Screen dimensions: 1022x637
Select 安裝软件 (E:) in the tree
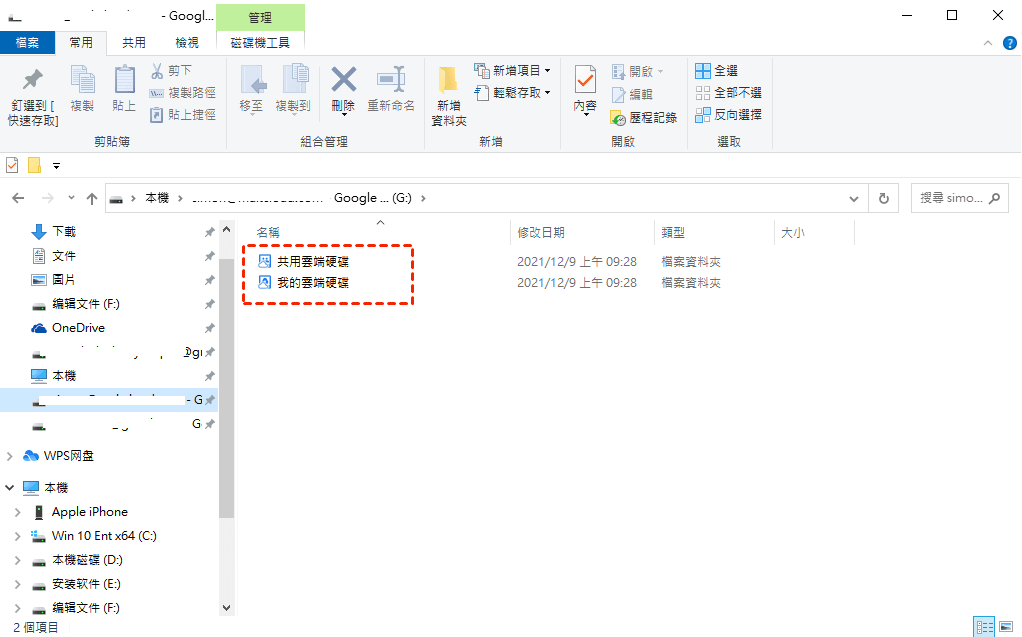click(x=87, y=584)
